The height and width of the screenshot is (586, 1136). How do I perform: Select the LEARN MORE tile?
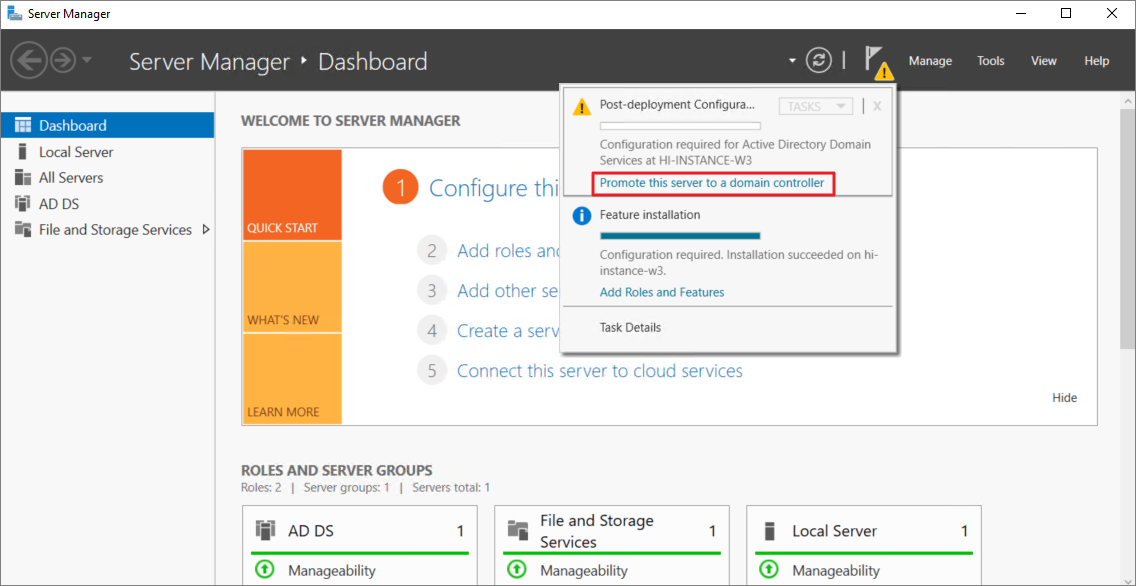[x=292, y=379]
